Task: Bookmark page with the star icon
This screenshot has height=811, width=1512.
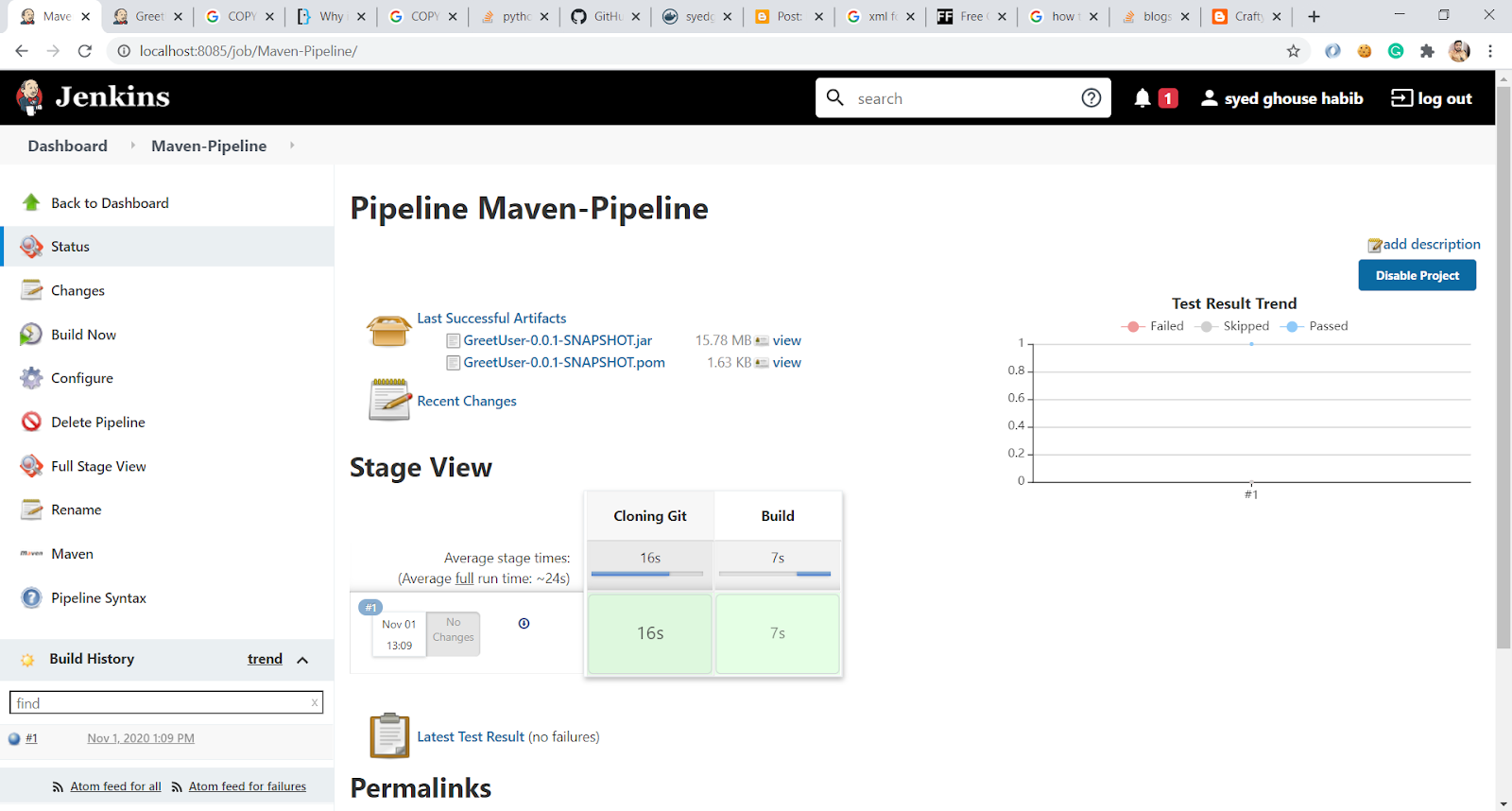Action: point(1293,51)
